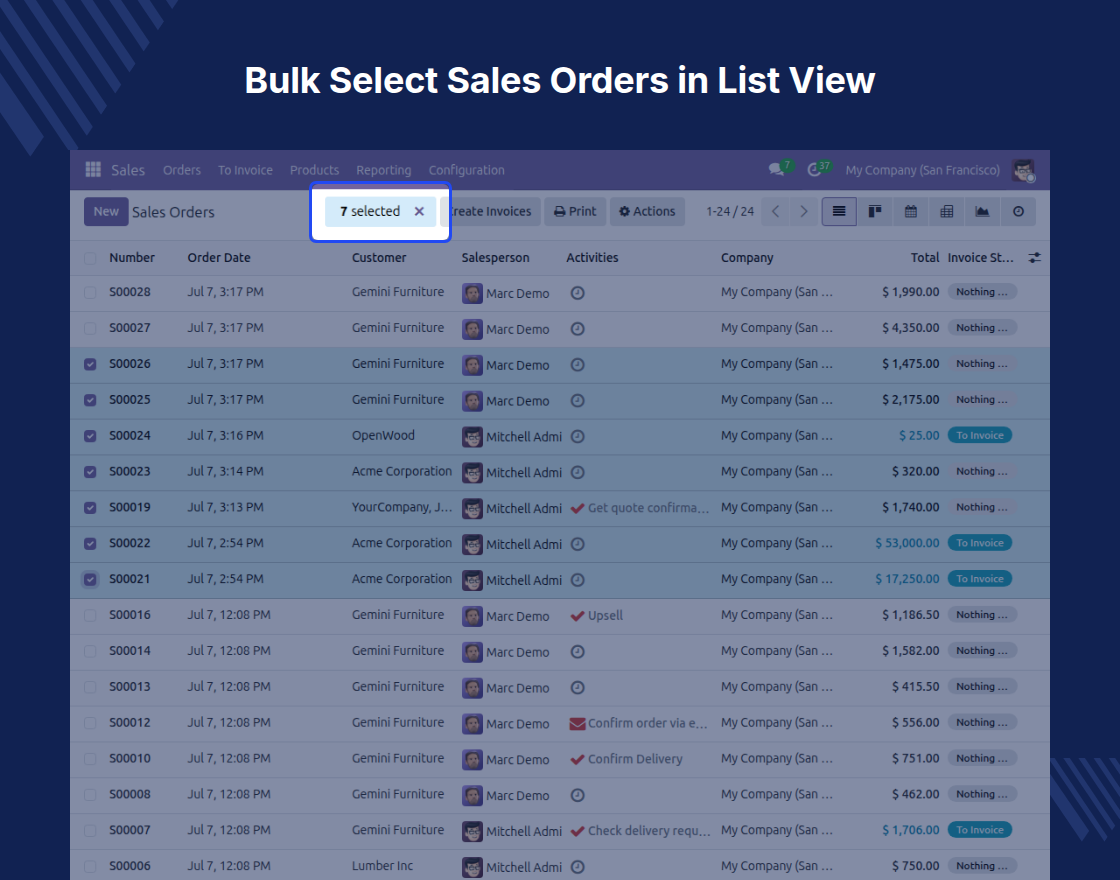Image resolution: width=1120 pixels, height=880 pixels.
Task: Open the Reporting menu
Action: coord(384,170)
